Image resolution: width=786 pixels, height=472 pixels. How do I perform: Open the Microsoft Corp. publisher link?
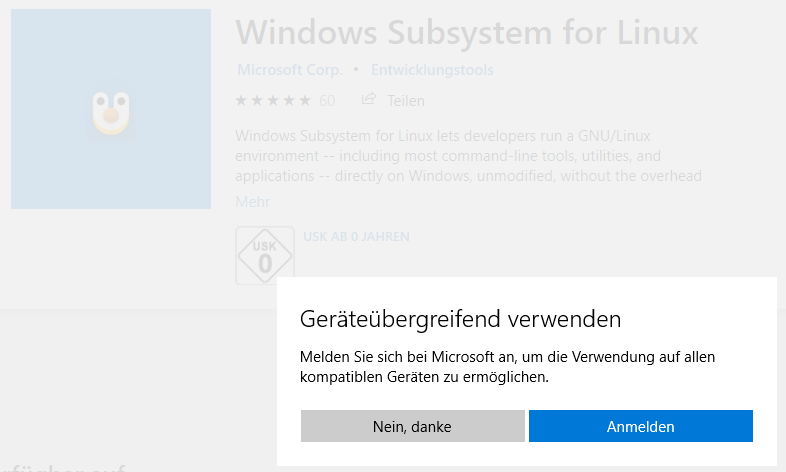[x=289, y=70]
